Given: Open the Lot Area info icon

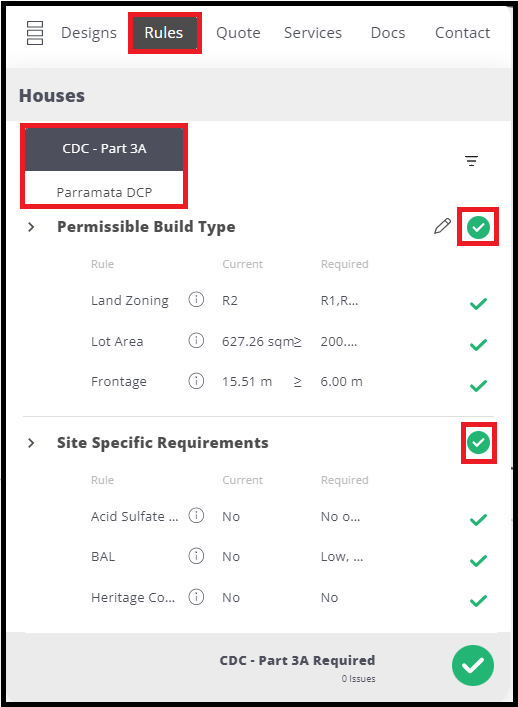Looking at the screenshot, I should coord(196,340).
